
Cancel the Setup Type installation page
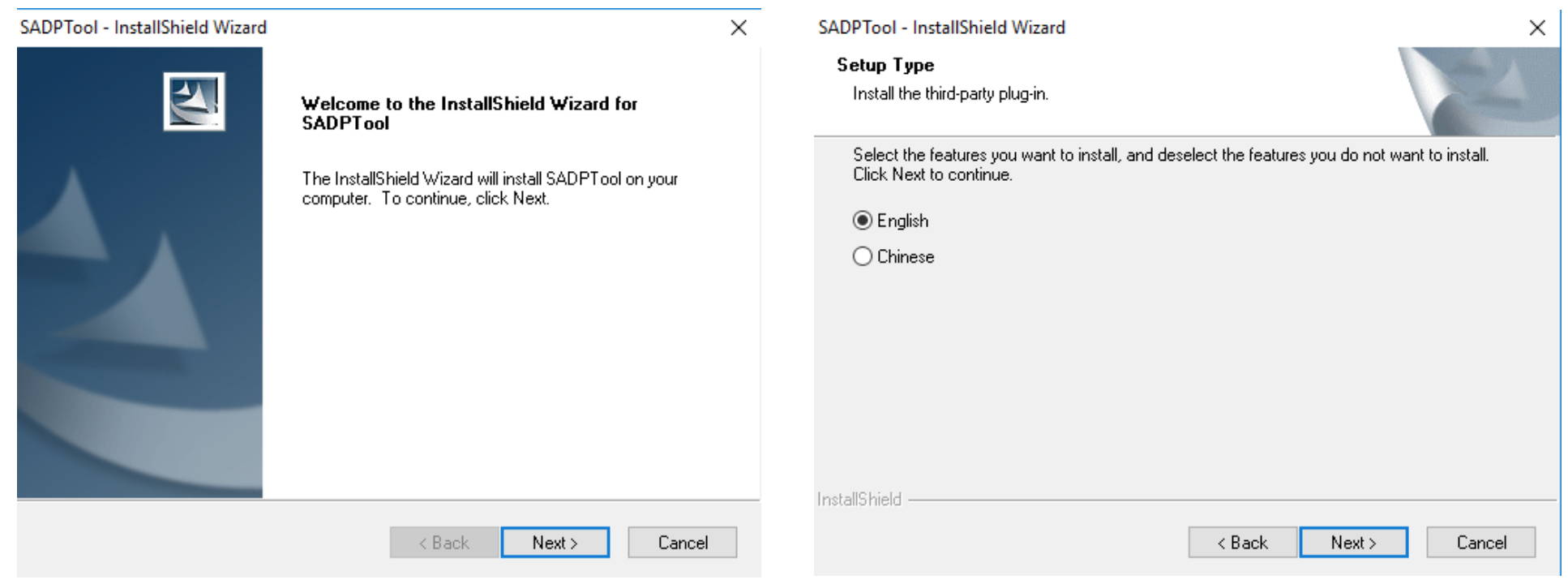[x=1481, y=543]
